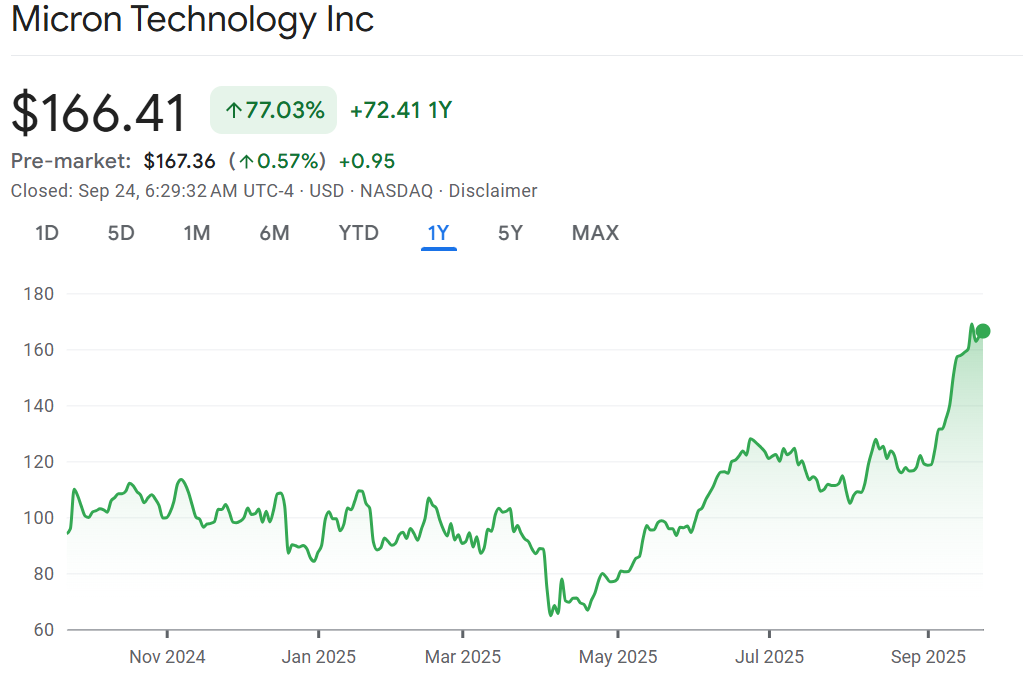Show the 1M price history
Screen dimensions: 1023x687
[197, 233]
